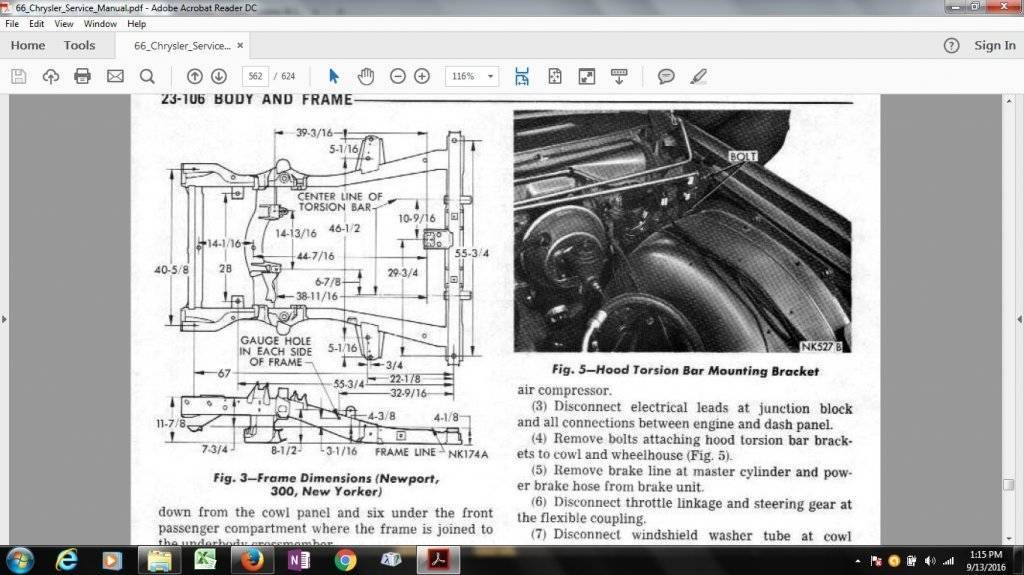Choose the arrow Selection tool
The image size is (1024, 575).
pyautogui.click(x=334, y=76)
